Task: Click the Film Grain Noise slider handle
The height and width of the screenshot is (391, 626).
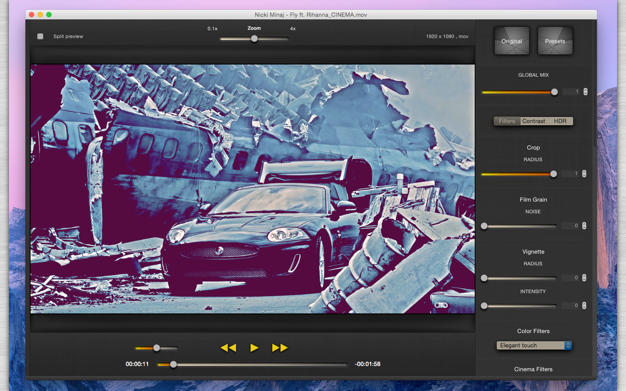Action: pos(484,226)
